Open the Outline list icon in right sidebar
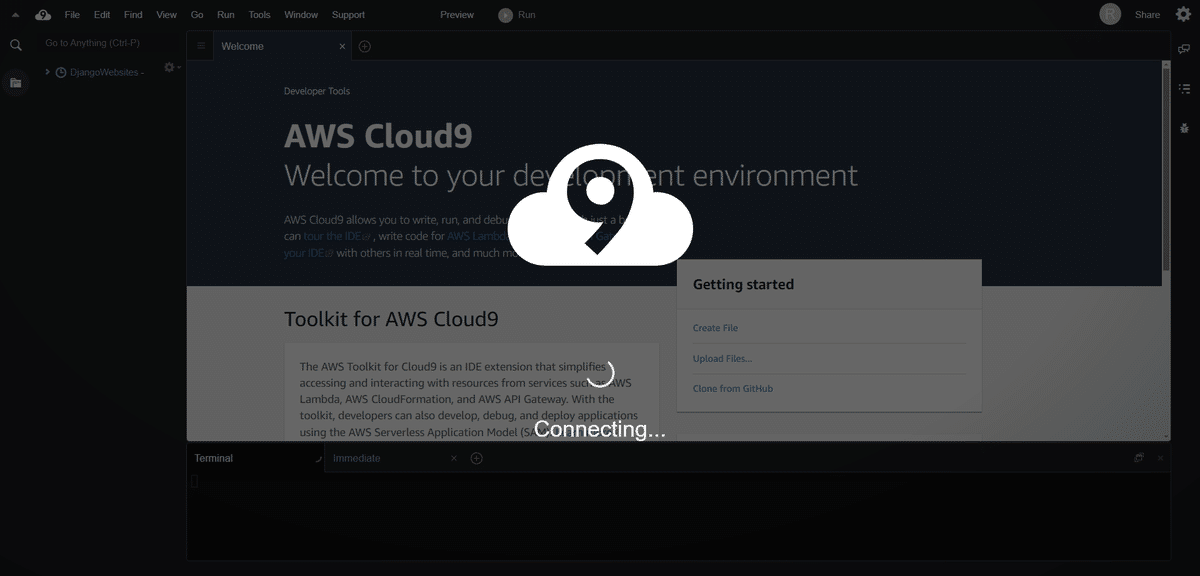1200x576 pixels. click(1184, 88)
